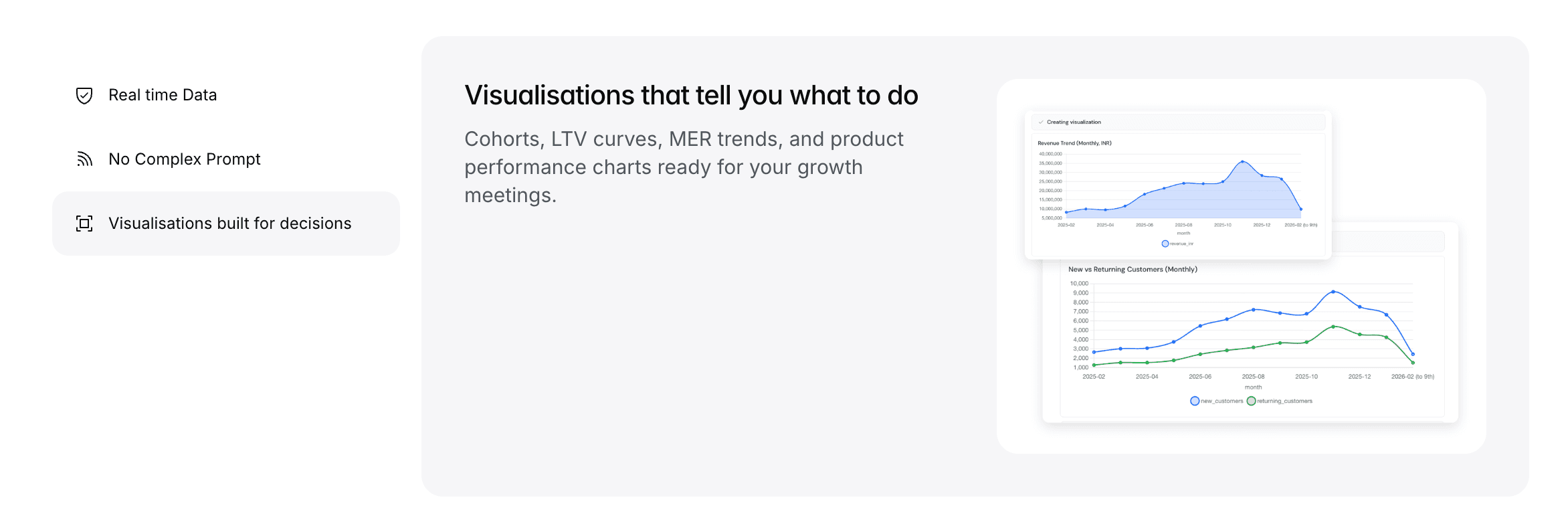Click the highest point on the green returning customers line
The image size is (1568, 518).
click(1333, 327)
